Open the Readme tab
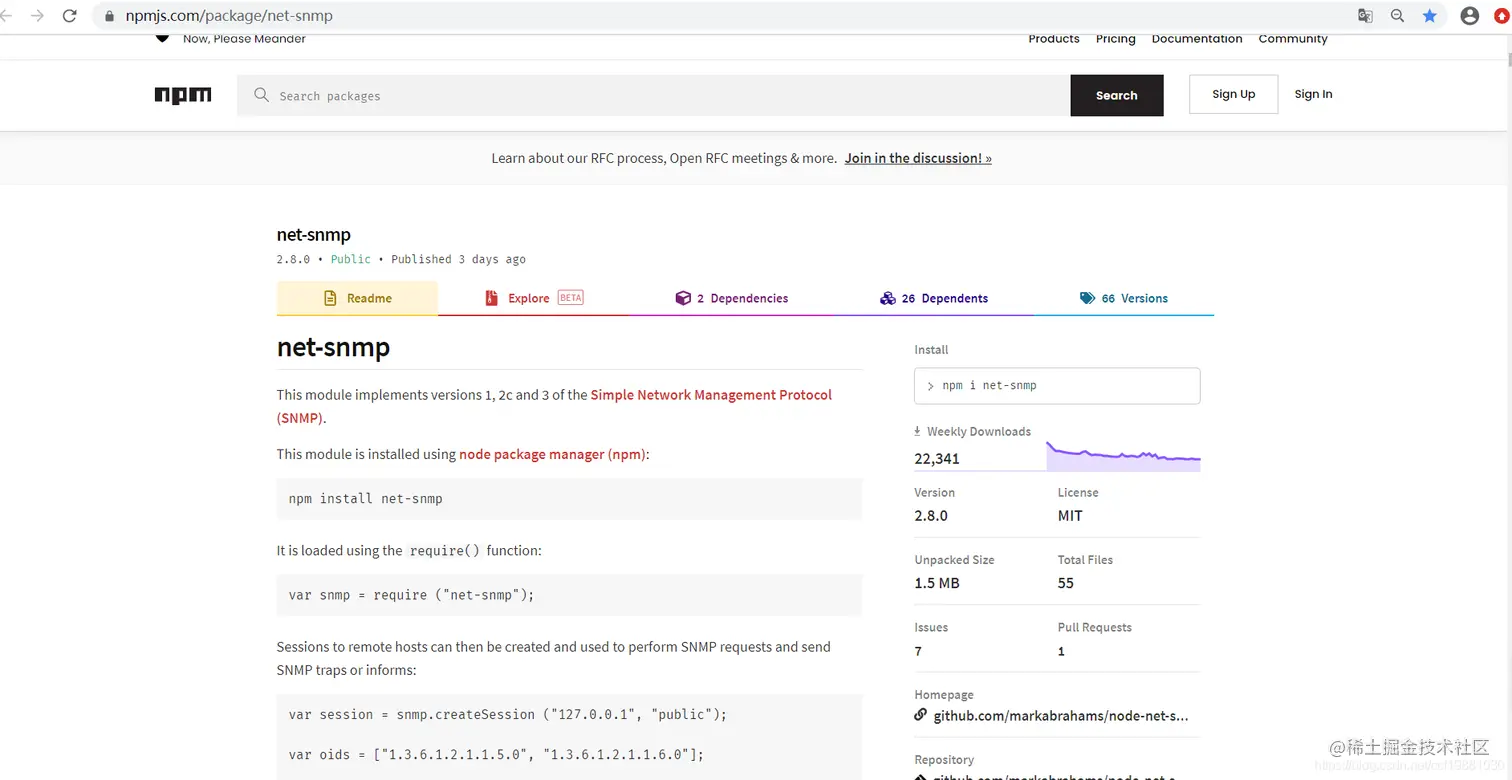The height and width of the screenshot is (780, 1512). (357, 298)
